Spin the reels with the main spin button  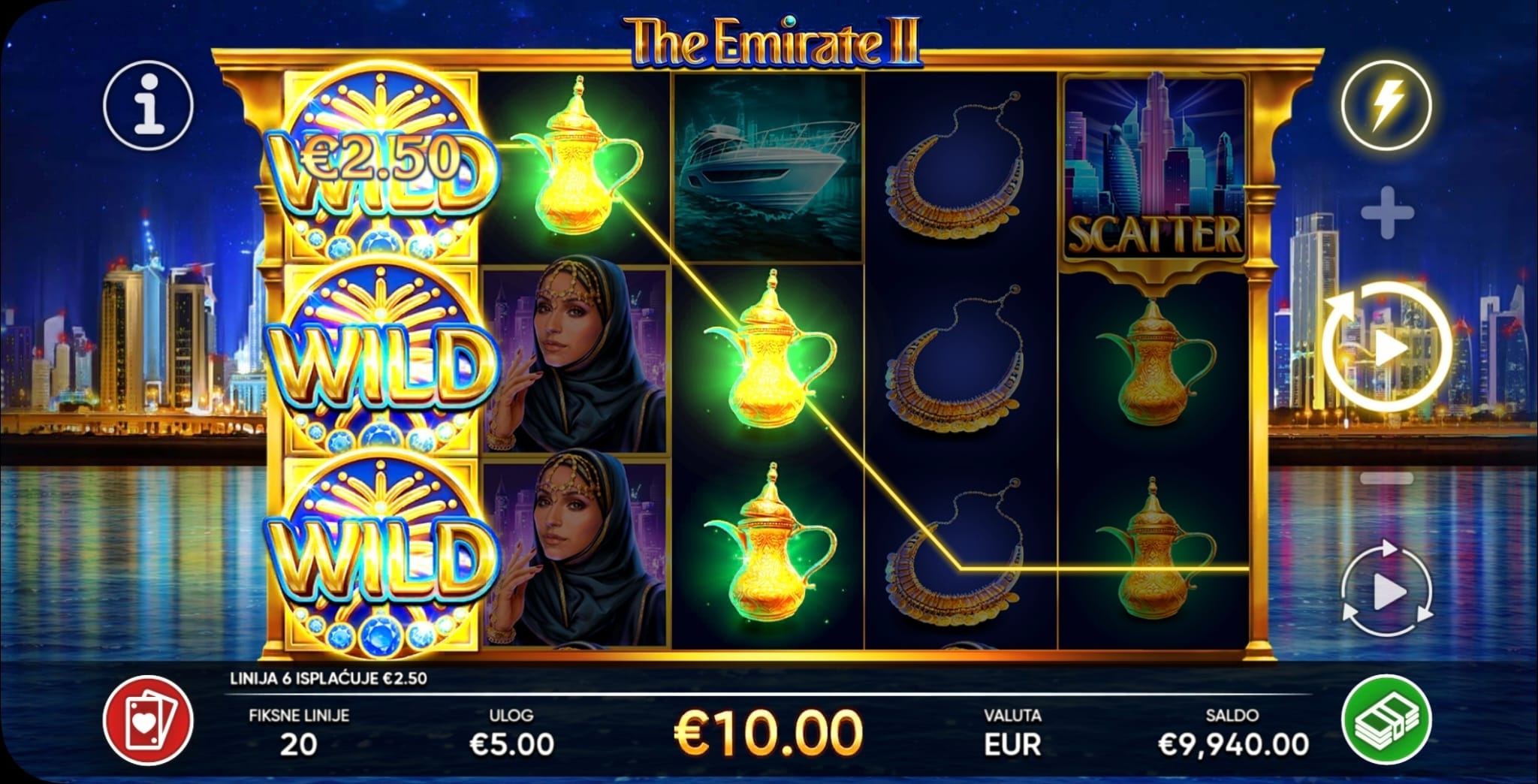(x=1387, y=349)
